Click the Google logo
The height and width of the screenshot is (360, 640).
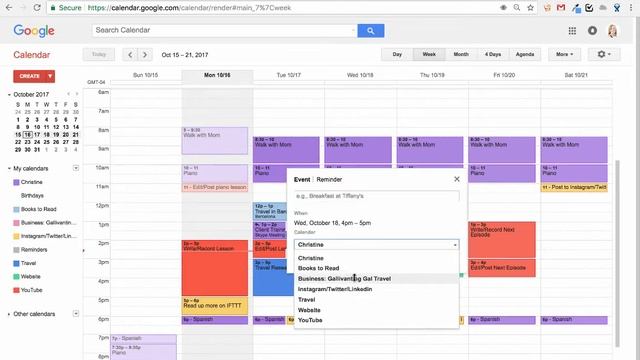pos(34,31)
